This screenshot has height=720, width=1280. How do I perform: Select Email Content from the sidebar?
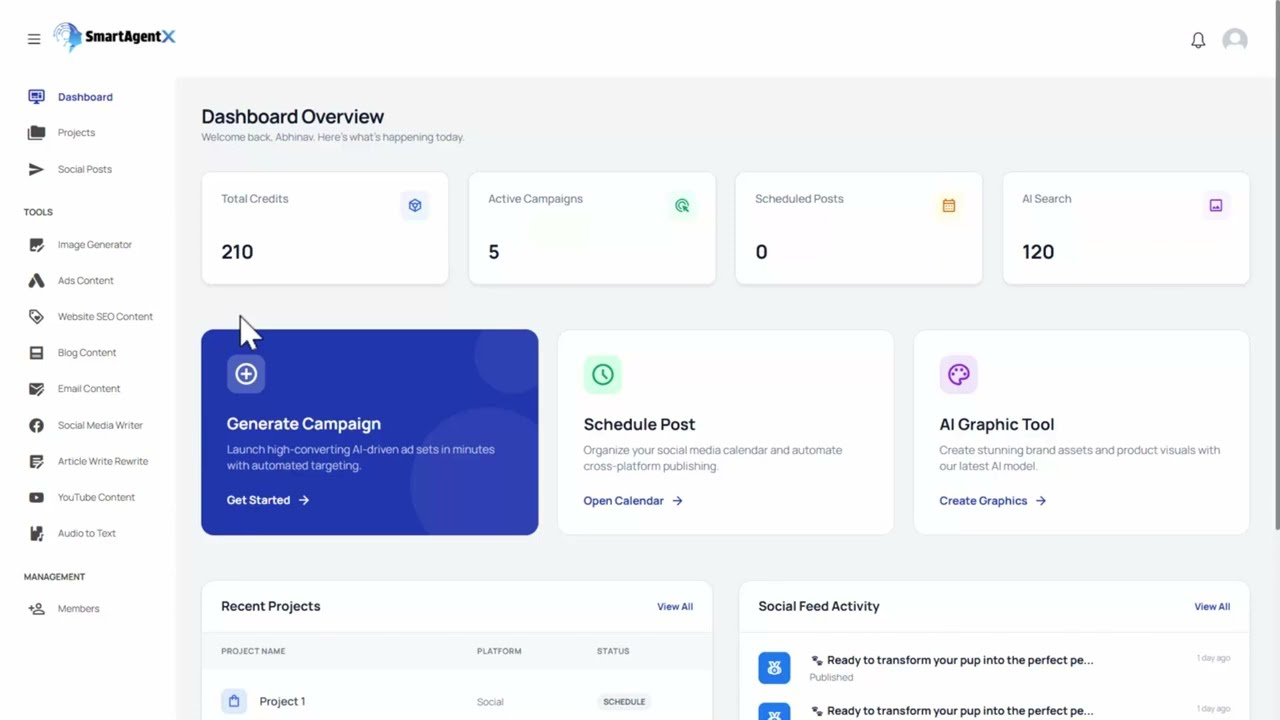pos(88,388)
